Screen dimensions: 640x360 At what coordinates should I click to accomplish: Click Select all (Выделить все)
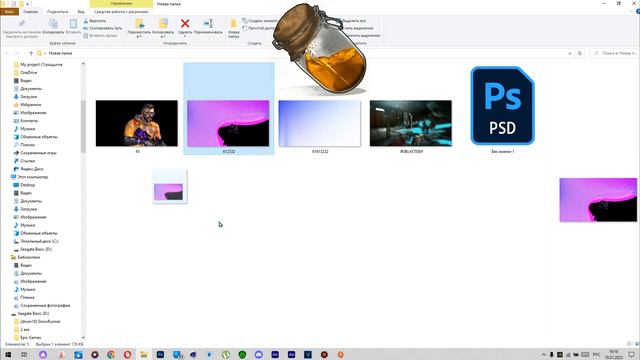pyautogui.click(x=354, y=21)
